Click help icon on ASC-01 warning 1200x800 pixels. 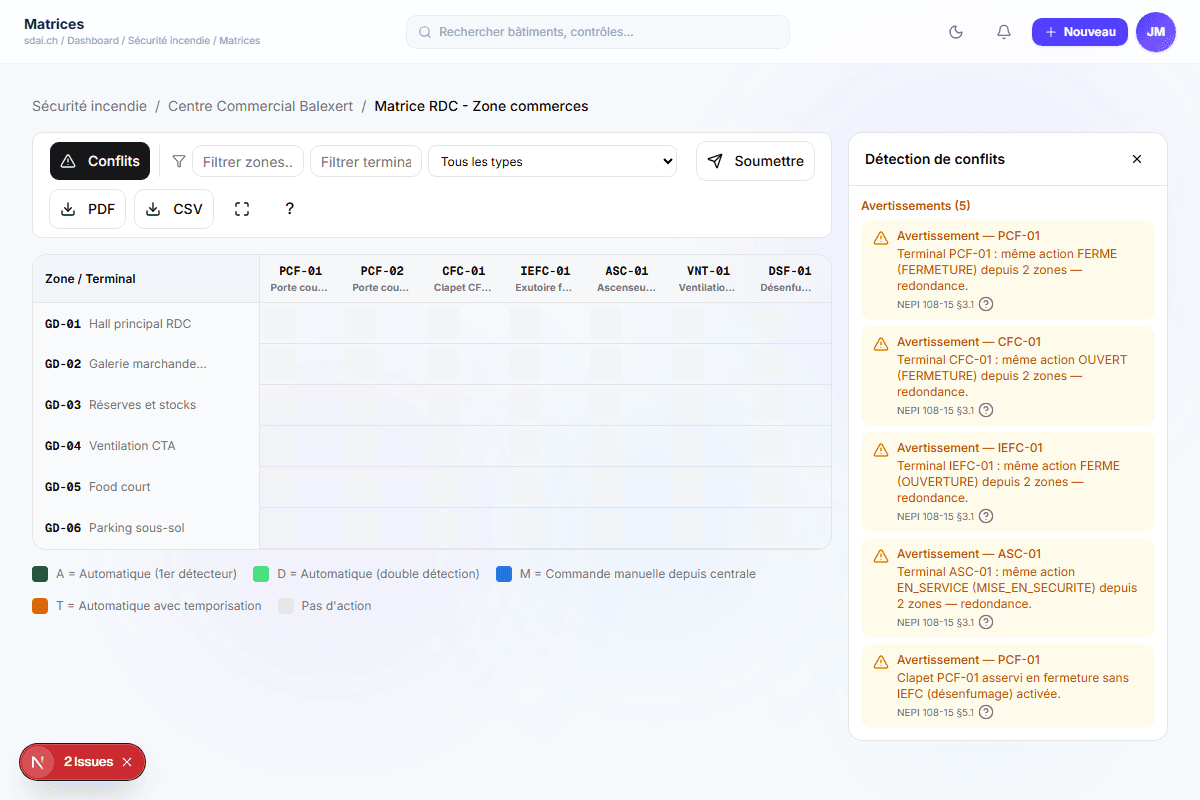click(986, 622)
